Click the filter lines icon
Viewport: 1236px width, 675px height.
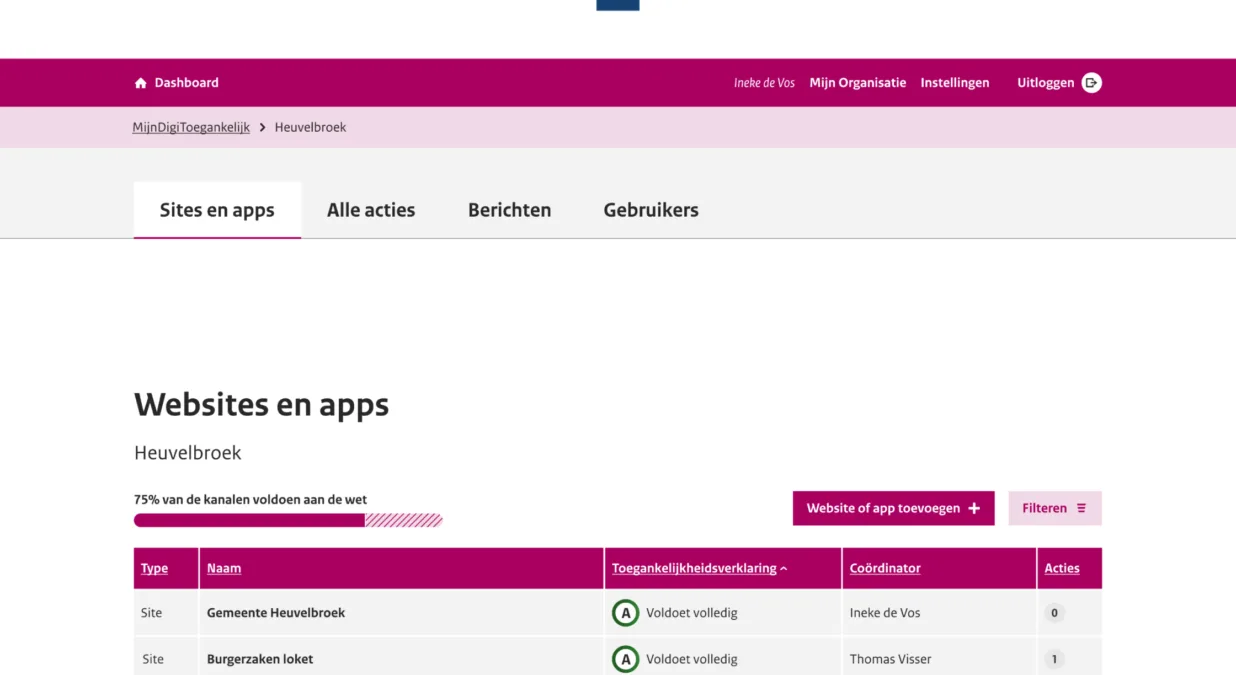[x=1081, y=508]
